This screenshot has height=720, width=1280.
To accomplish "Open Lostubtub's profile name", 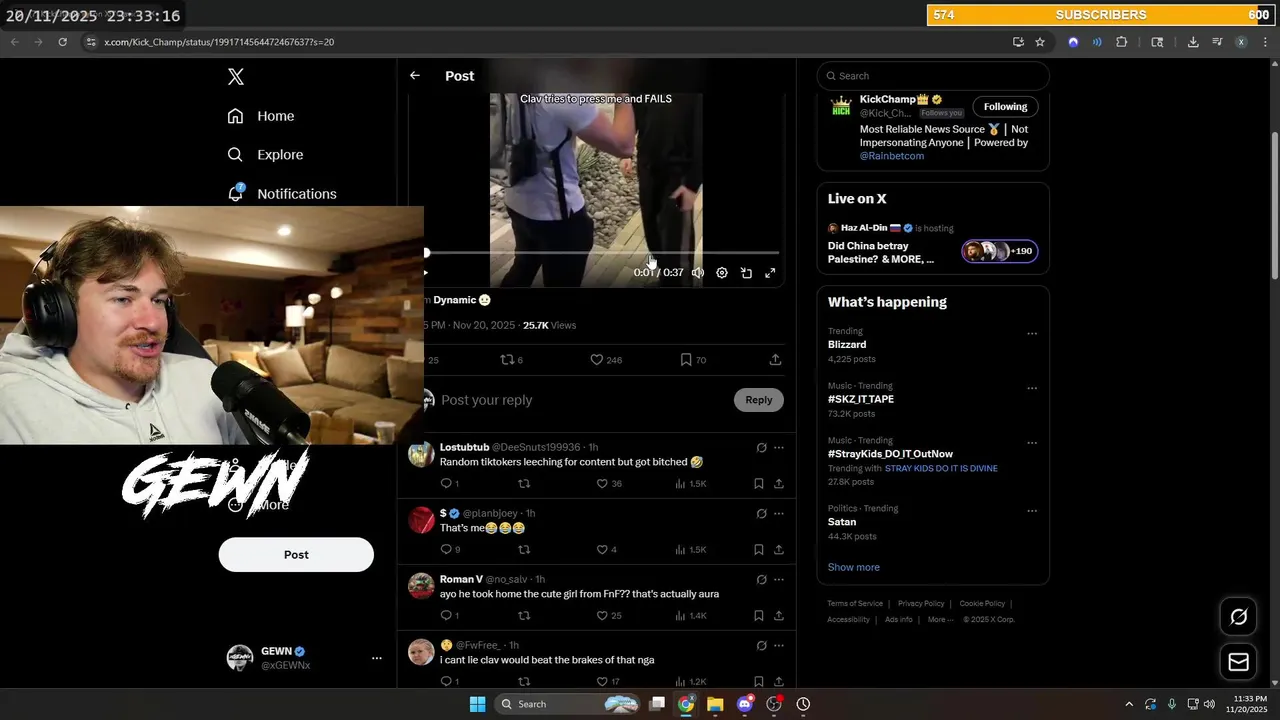I will click(x=464, y=448).
